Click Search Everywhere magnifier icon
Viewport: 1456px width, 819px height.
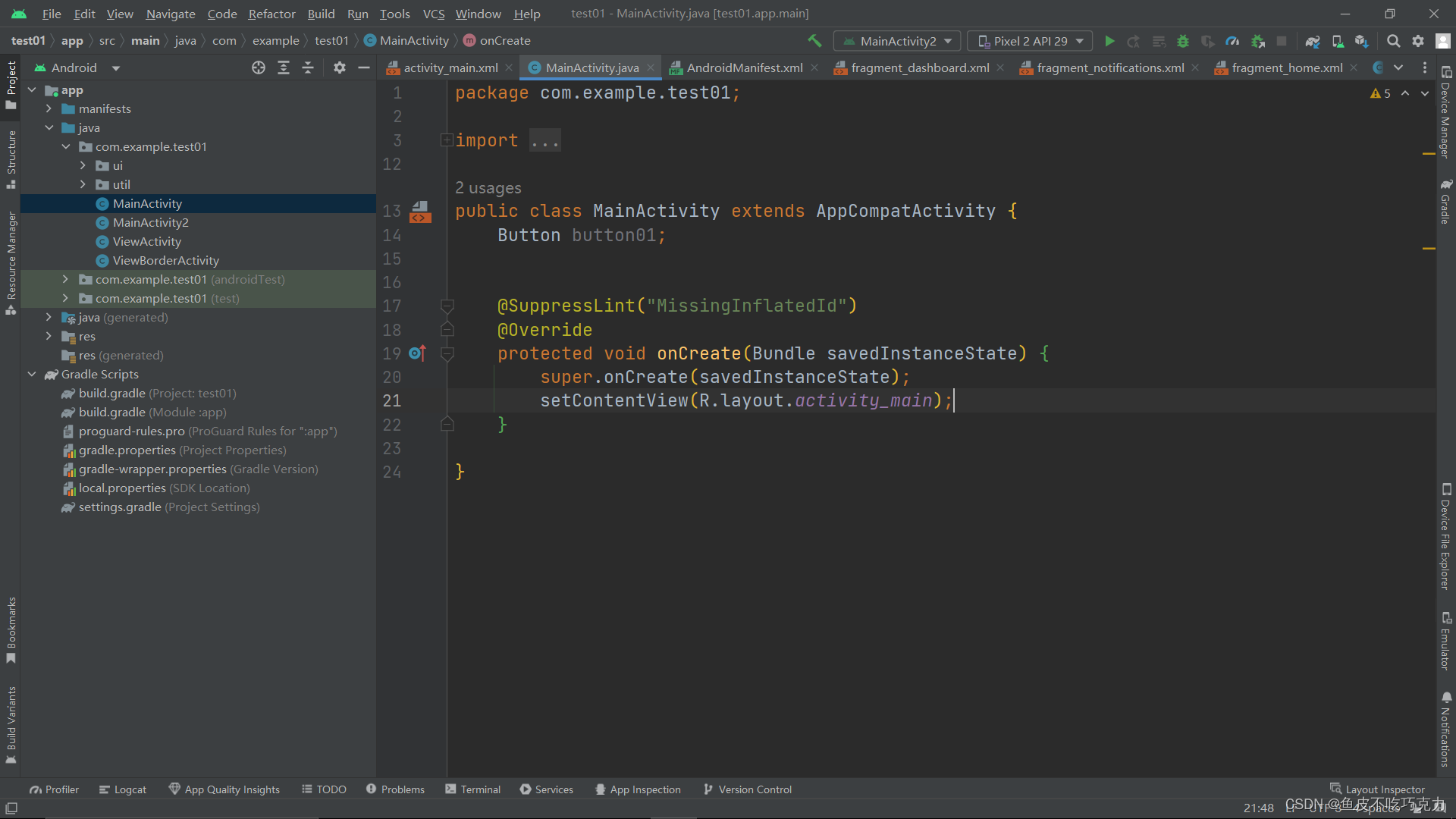[x=1393, y=41]
